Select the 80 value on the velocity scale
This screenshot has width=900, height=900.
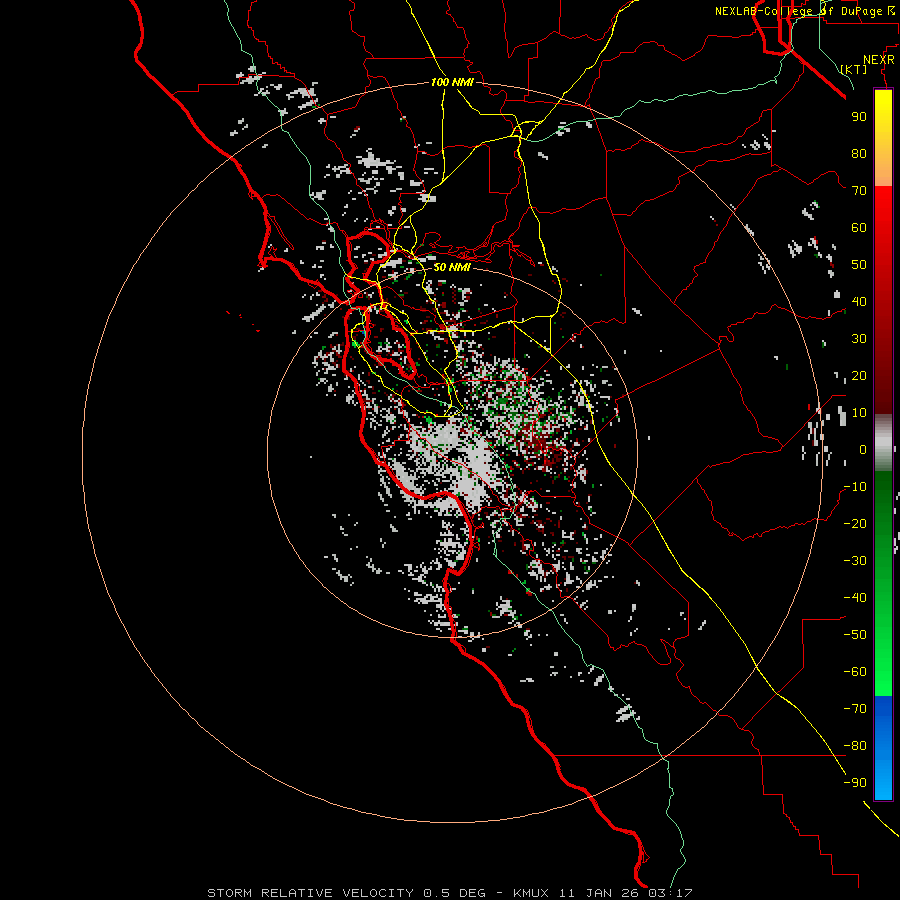(859, 153)
